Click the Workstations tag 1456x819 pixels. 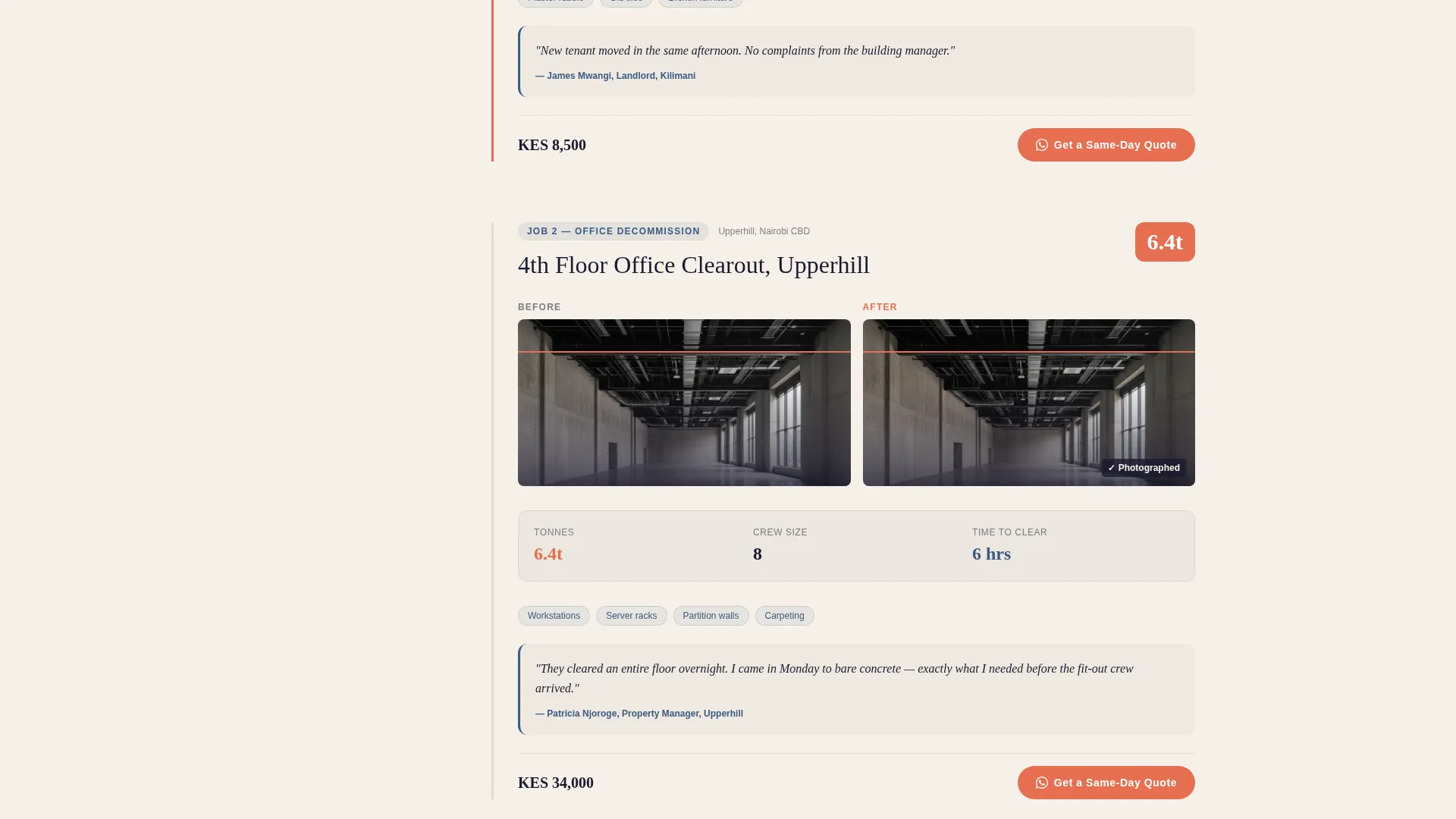[554, 616]
